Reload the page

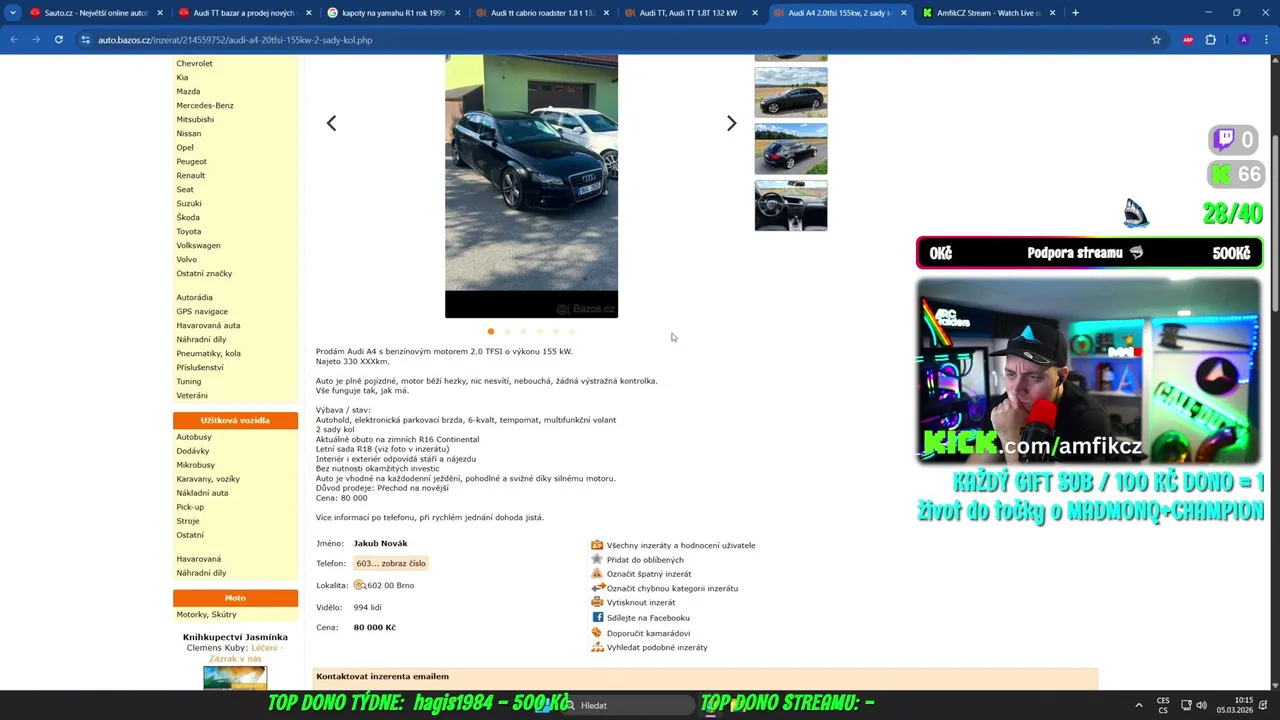[x=59, y=40]
